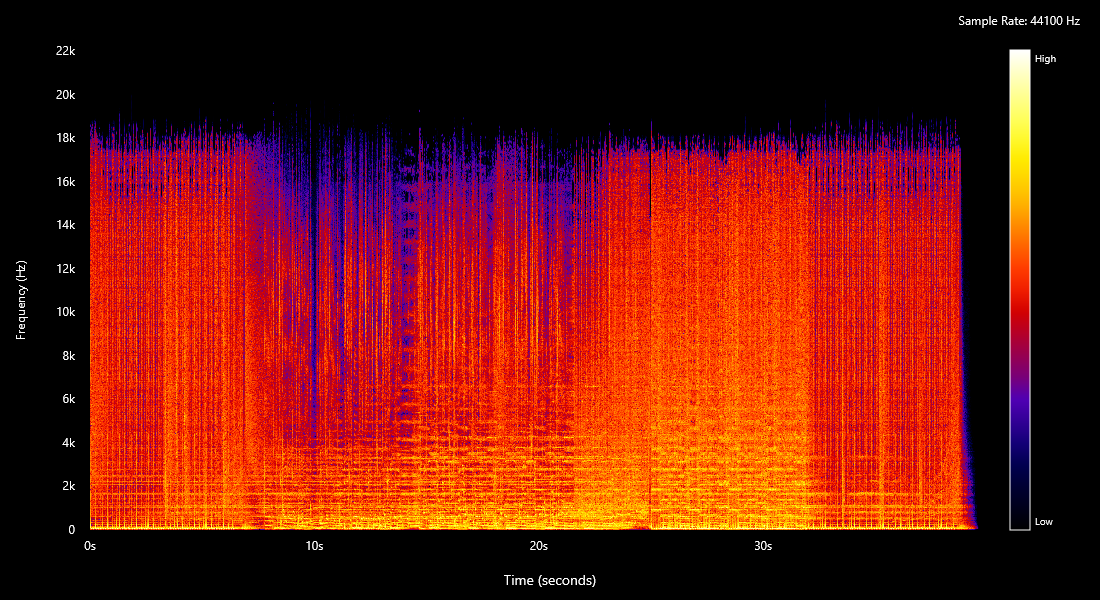Select the 20k frequency tick label
The width and height of the screenshot is (1100, 600).
tap(66, 95)
